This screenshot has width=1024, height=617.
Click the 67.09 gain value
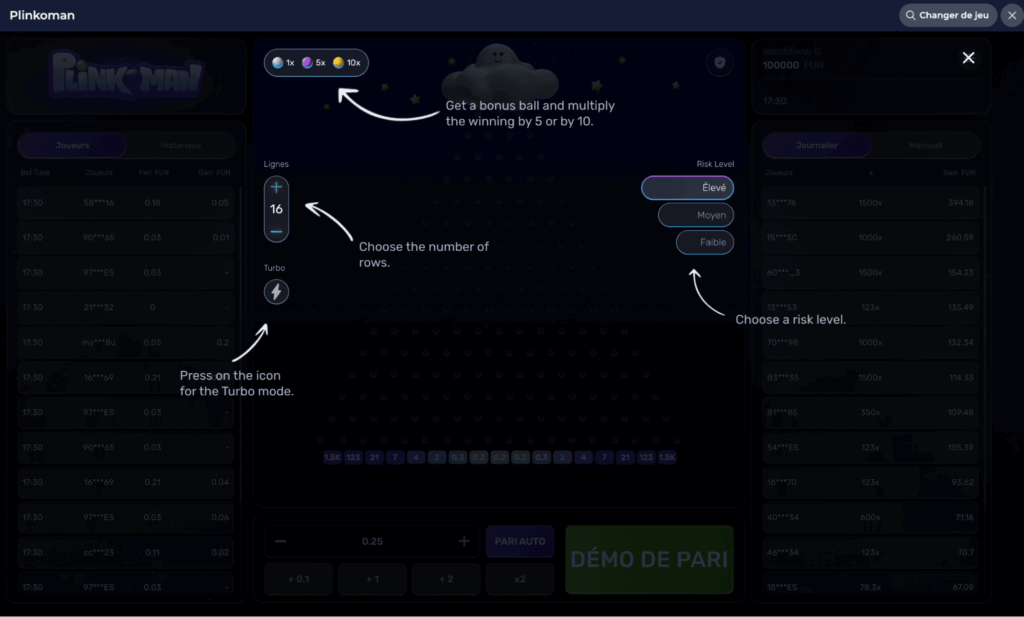pyautogui.click(x=963, y=587)
